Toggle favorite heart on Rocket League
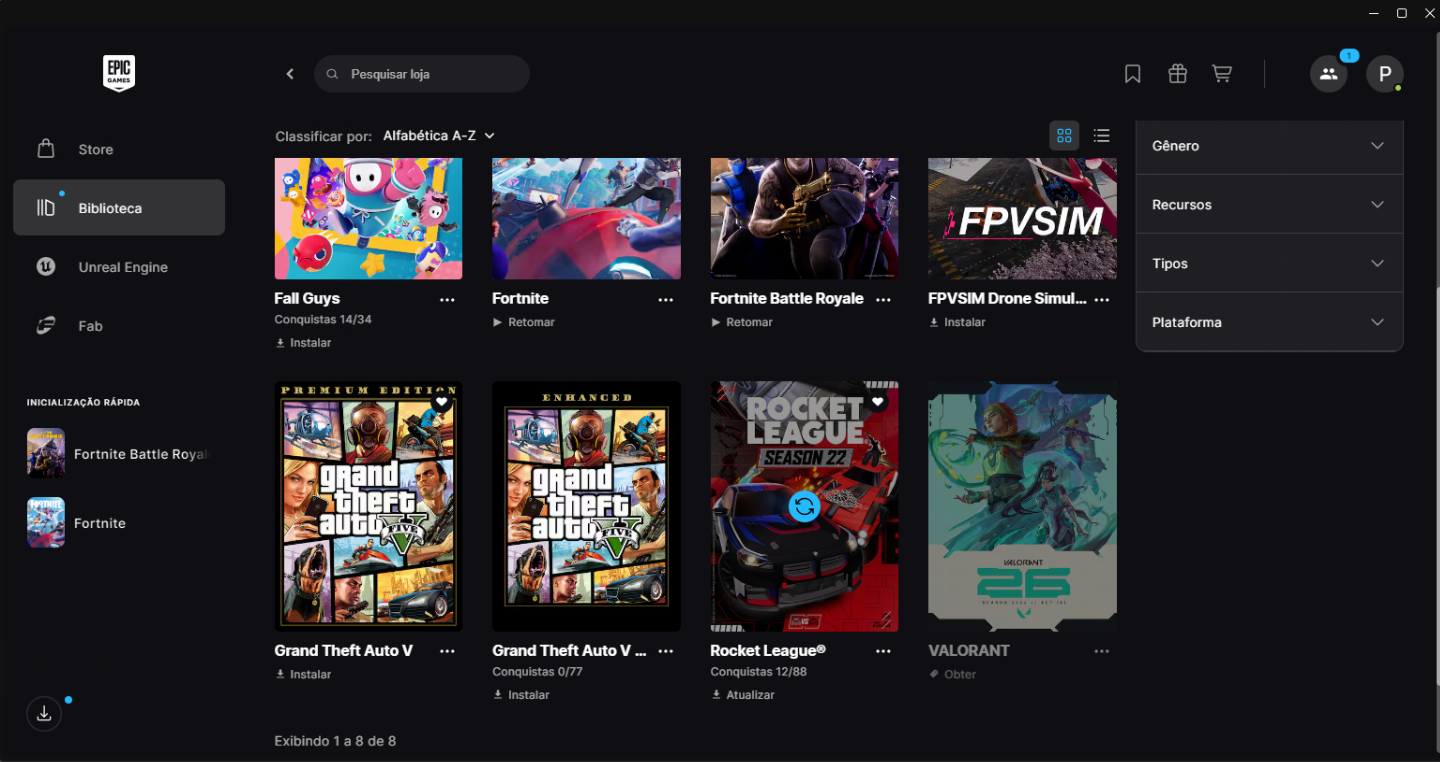1440x762 pixels. [877, 402]
